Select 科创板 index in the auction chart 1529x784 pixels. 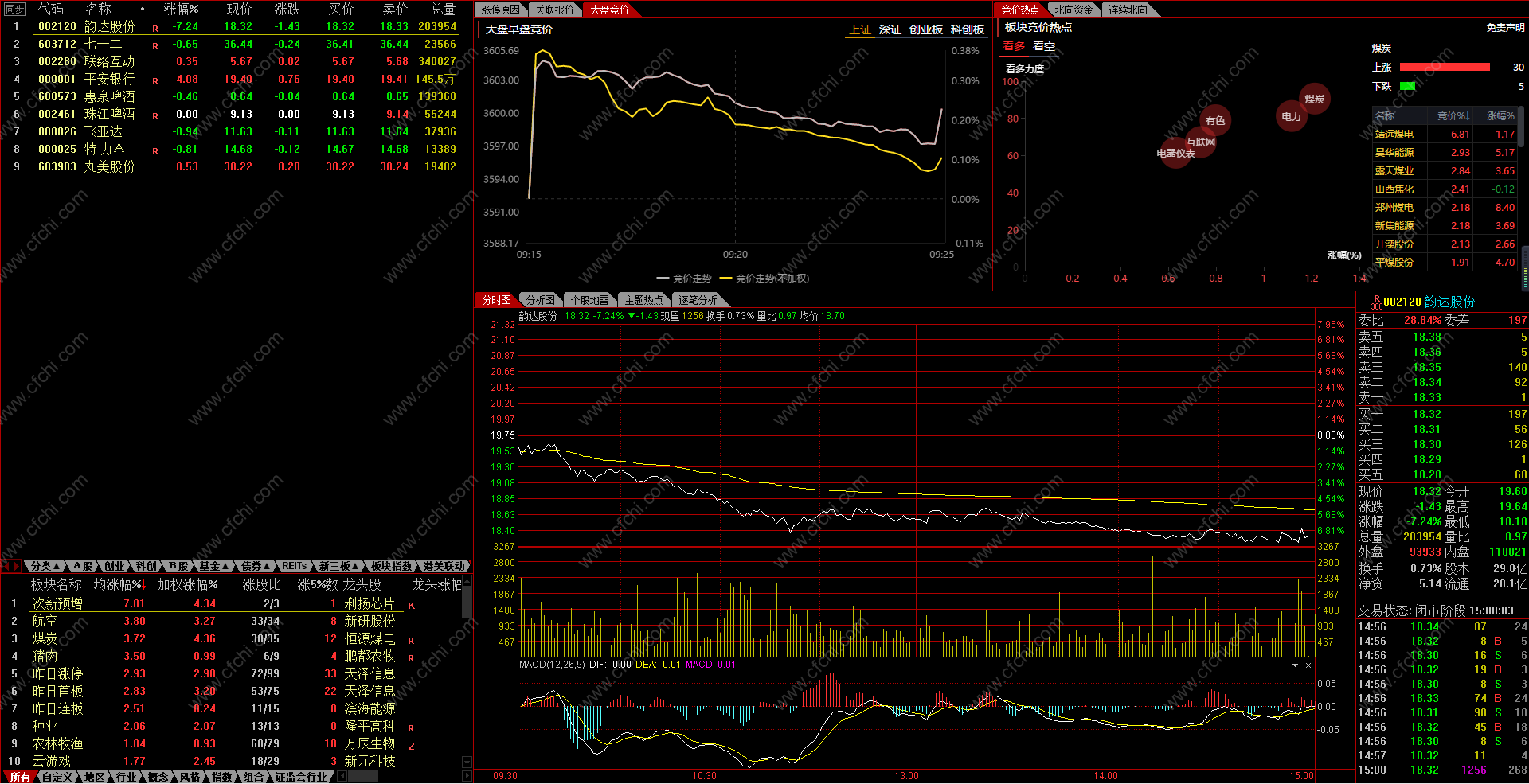[968, 29]
